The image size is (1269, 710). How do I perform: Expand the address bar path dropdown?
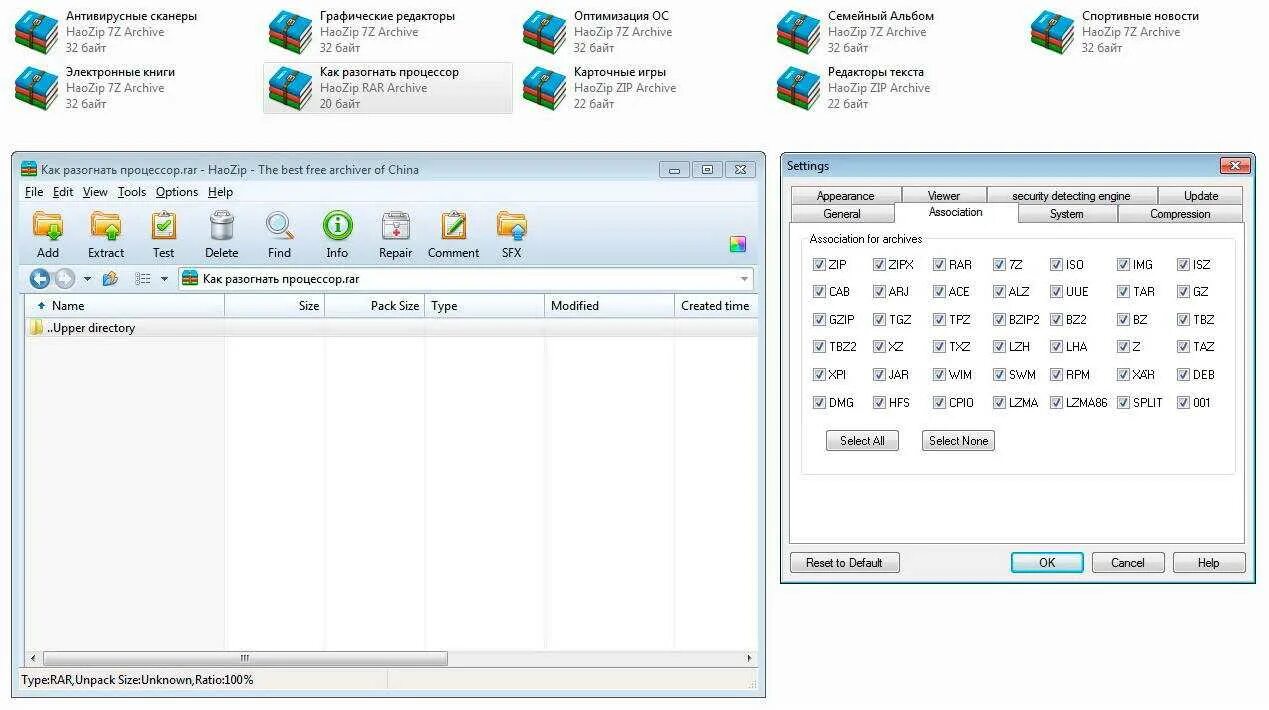[744, 279]
